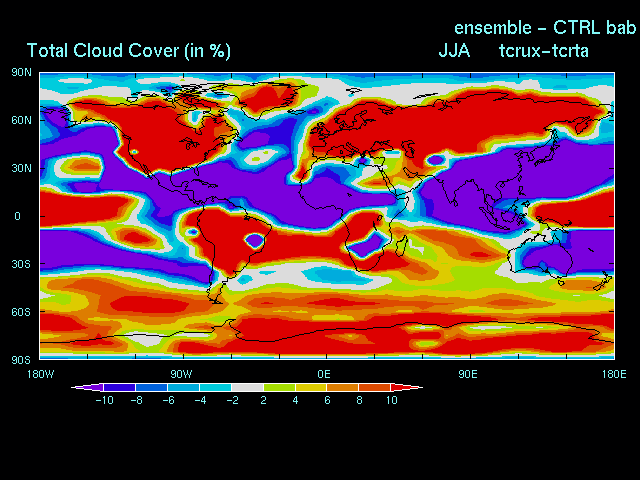
Task: Click the 30S latitude label
Action: 21,264
